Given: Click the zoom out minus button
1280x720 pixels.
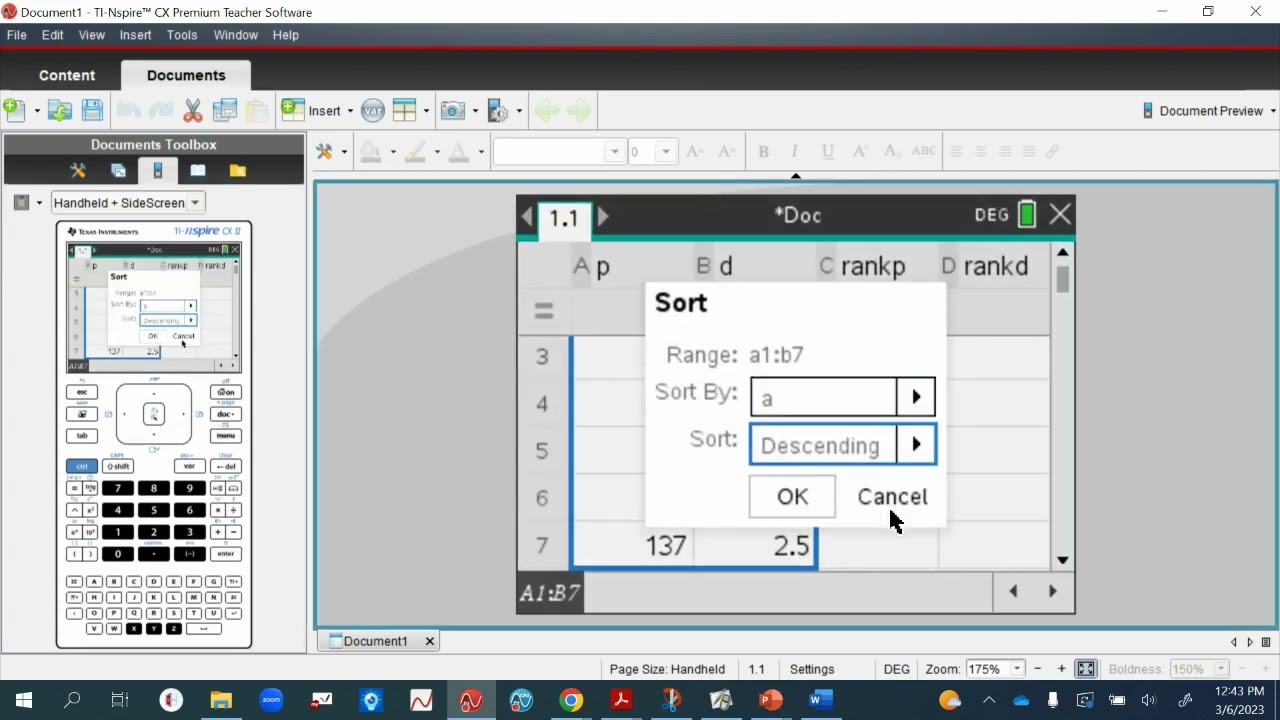Looking at the screenshot, I should [1037, 669].
